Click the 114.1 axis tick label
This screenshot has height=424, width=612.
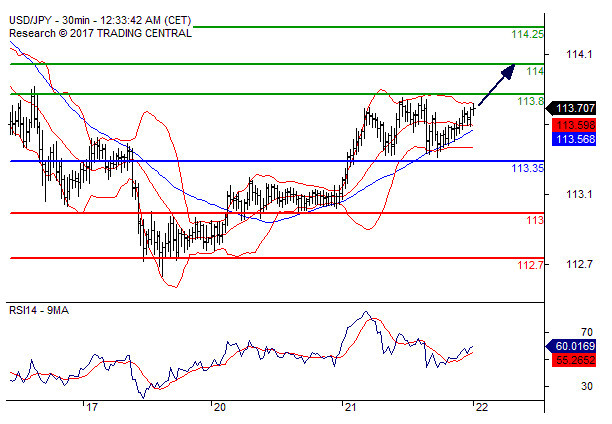click(579, 54)
